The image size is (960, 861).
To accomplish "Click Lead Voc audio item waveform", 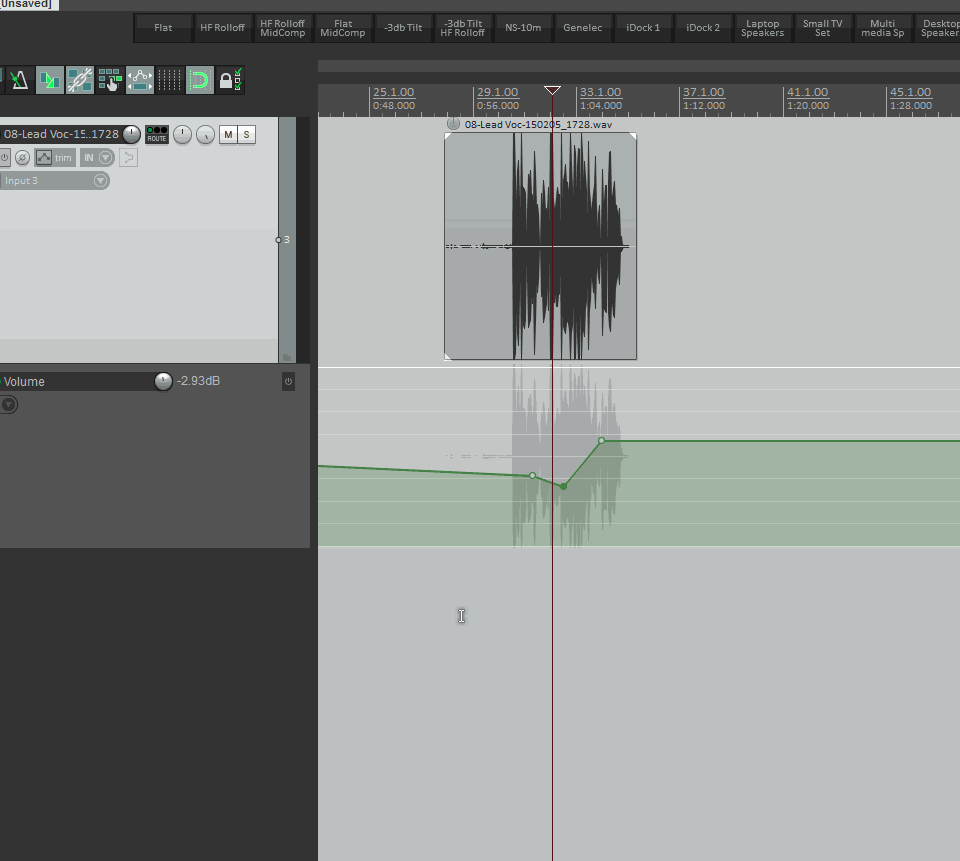I will 541,246.
